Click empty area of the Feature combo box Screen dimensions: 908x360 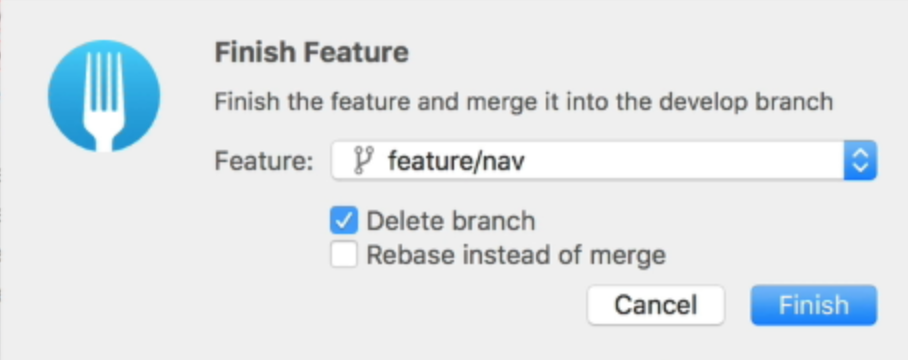(x=683, y=160)
